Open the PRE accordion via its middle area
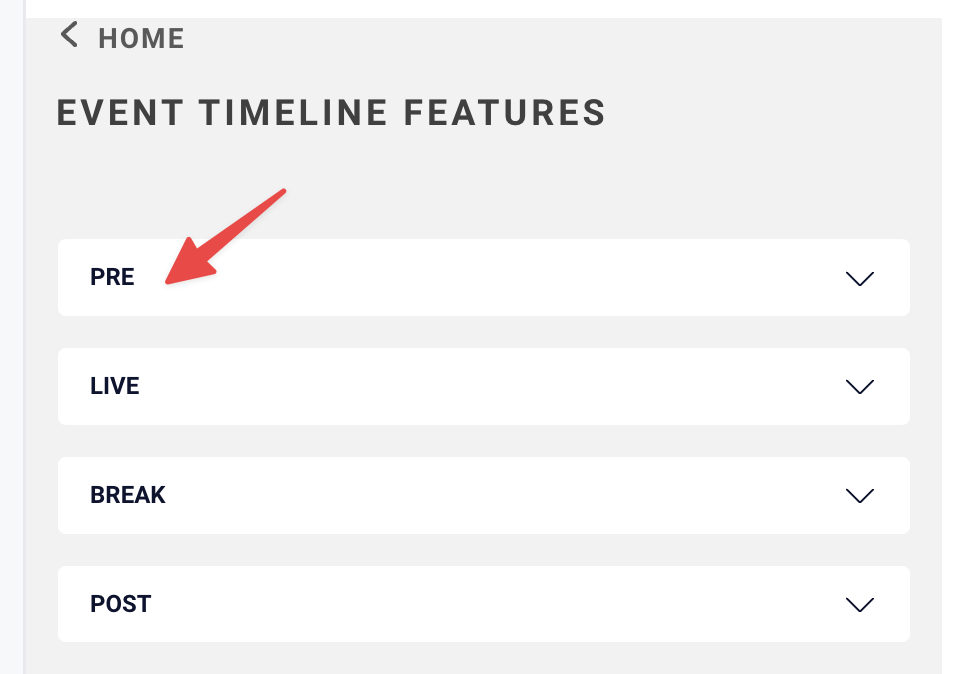Screen dimensions: 962x674 click(x=483, y=278)
